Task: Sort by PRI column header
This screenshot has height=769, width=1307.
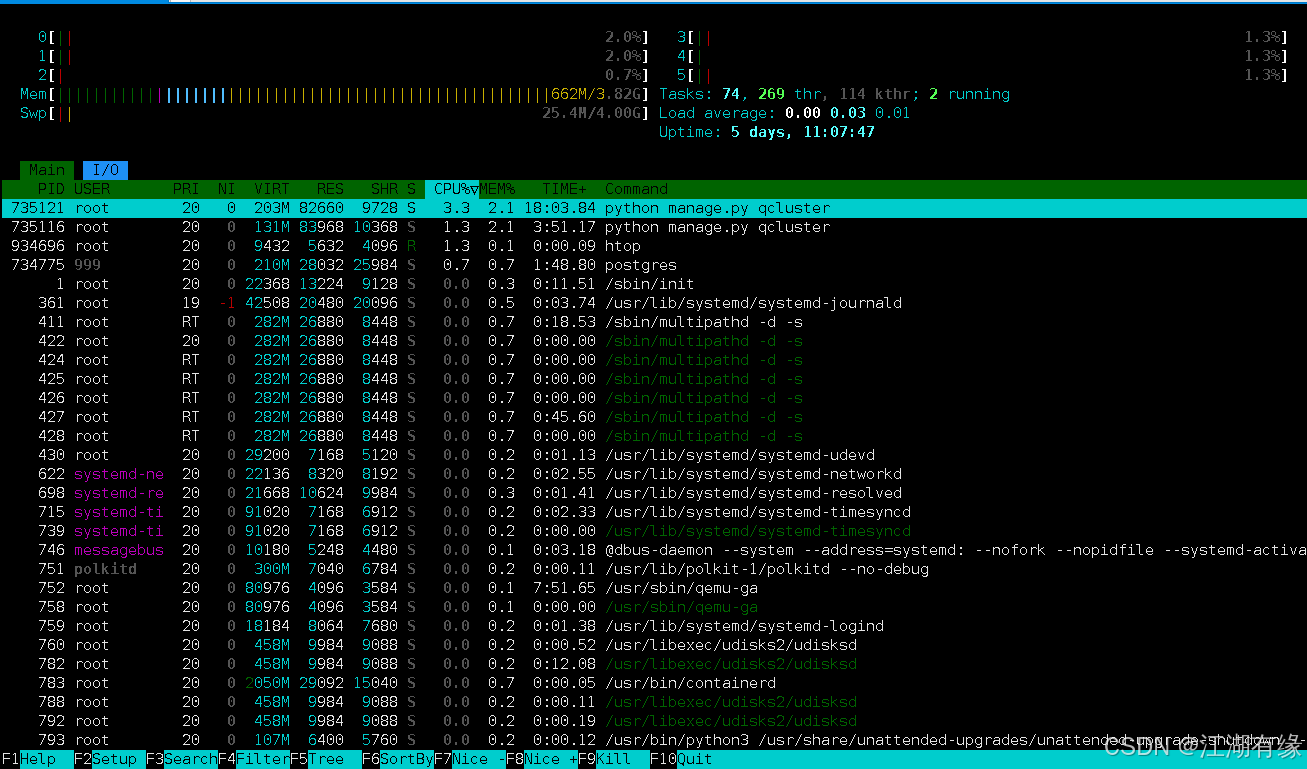Action: [x=185, y=189]
